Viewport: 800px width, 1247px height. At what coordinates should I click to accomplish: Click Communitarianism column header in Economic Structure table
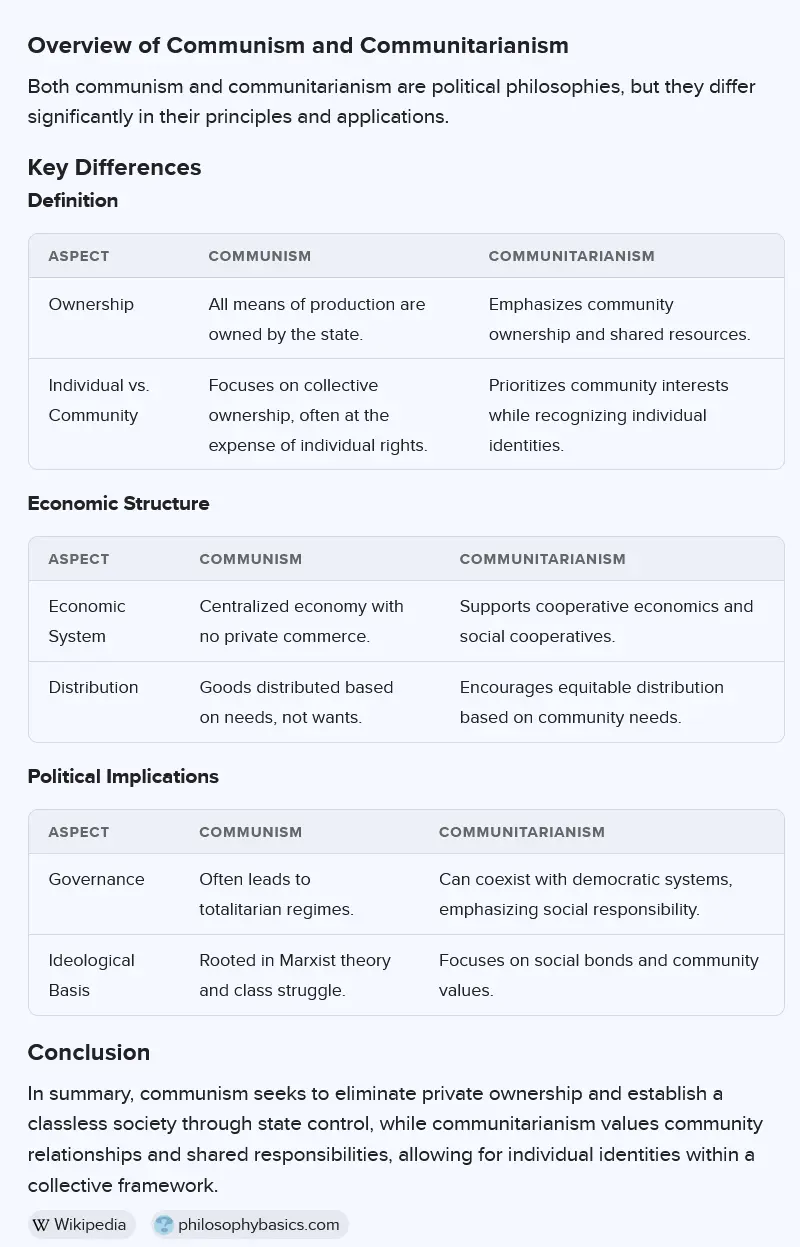click(x=542, y=559)
